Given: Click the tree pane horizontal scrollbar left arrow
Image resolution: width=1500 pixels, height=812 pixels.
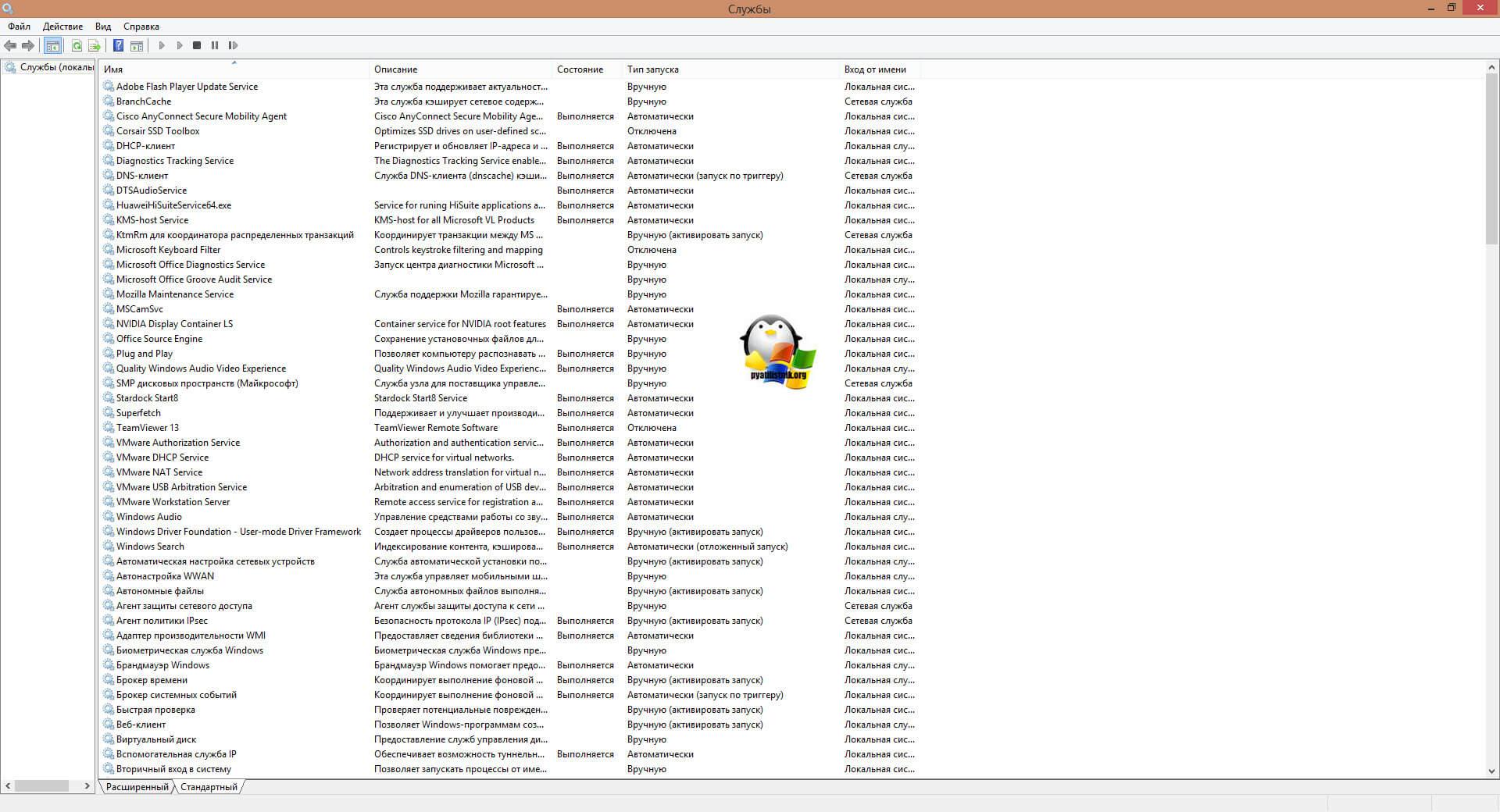Looking at the screenshot, I should point(8,786).
